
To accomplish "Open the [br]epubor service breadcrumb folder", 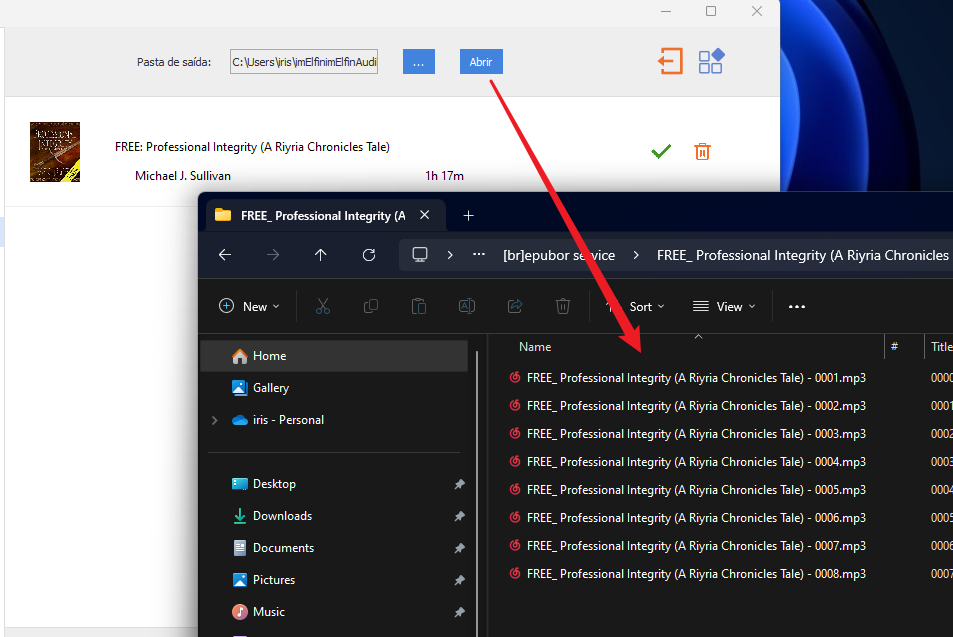I will click(x=559, y=255).
